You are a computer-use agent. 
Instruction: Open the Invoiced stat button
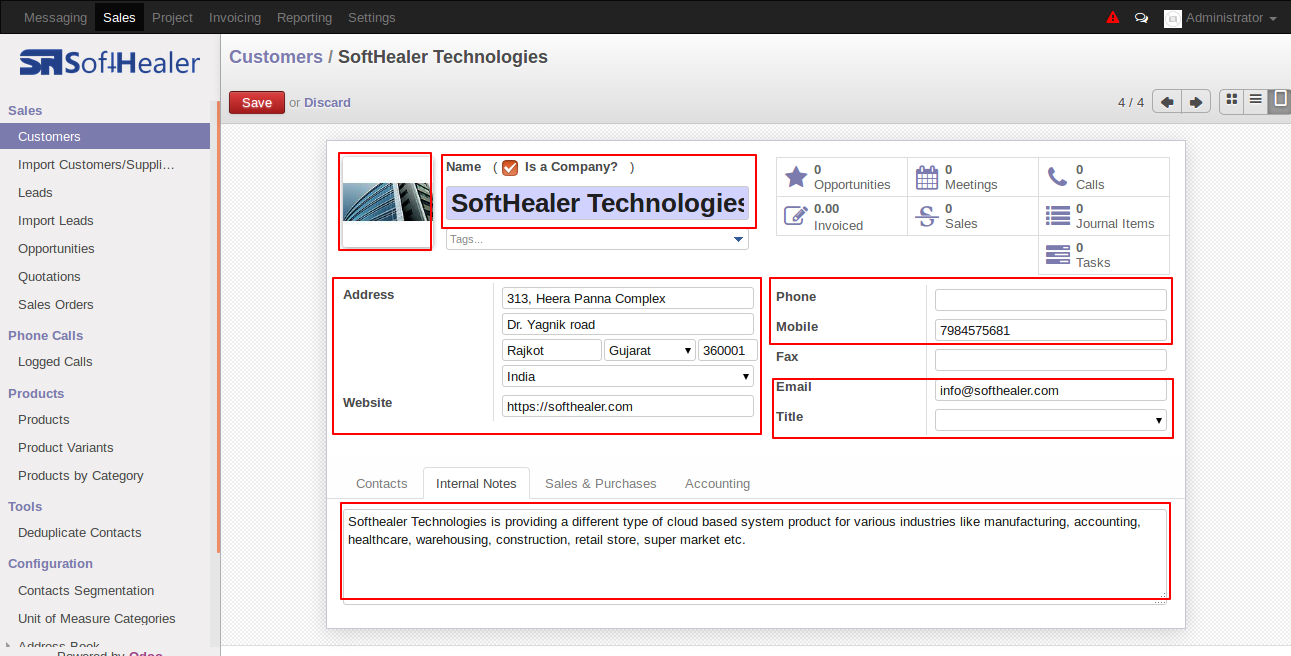842,216
